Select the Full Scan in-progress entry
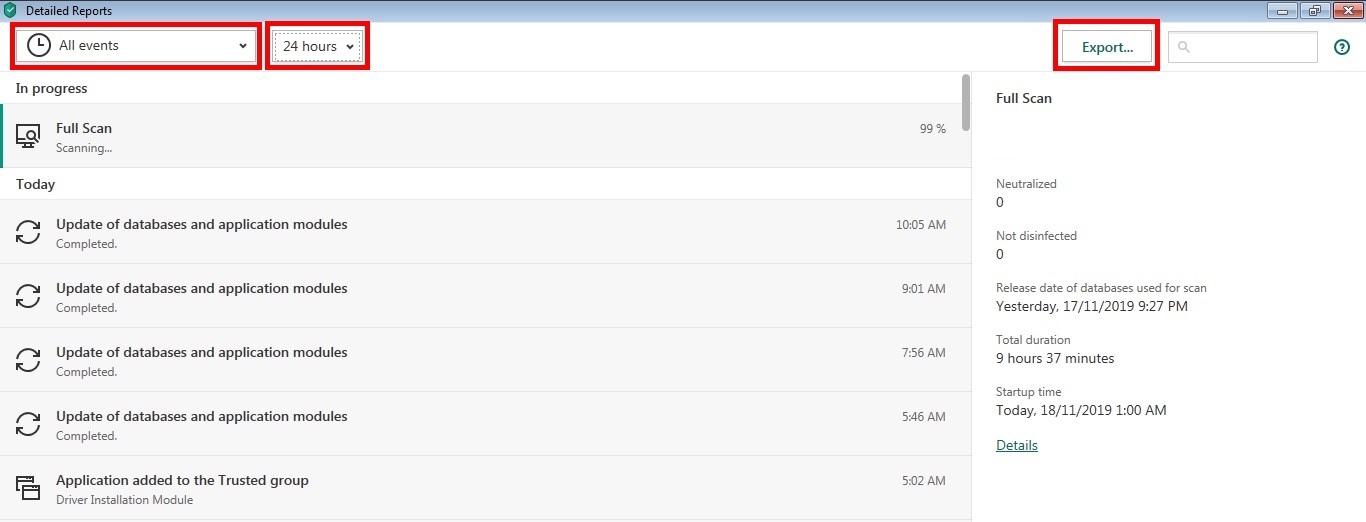This screenshot has height=522, width=1366. 480,136
